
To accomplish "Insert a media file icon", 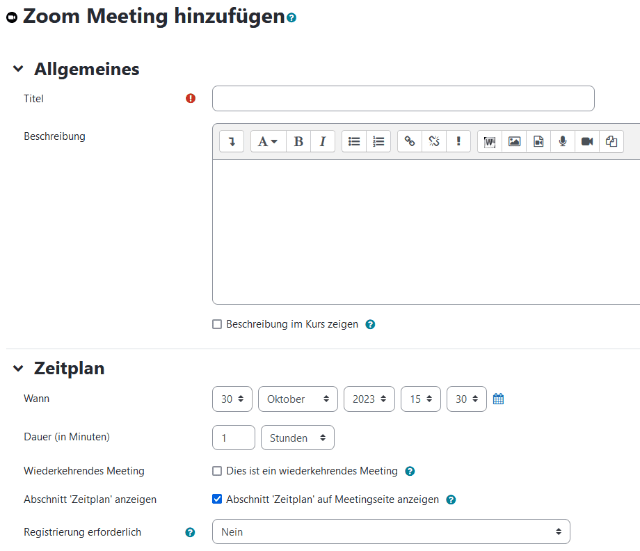I will click(538, 142).
